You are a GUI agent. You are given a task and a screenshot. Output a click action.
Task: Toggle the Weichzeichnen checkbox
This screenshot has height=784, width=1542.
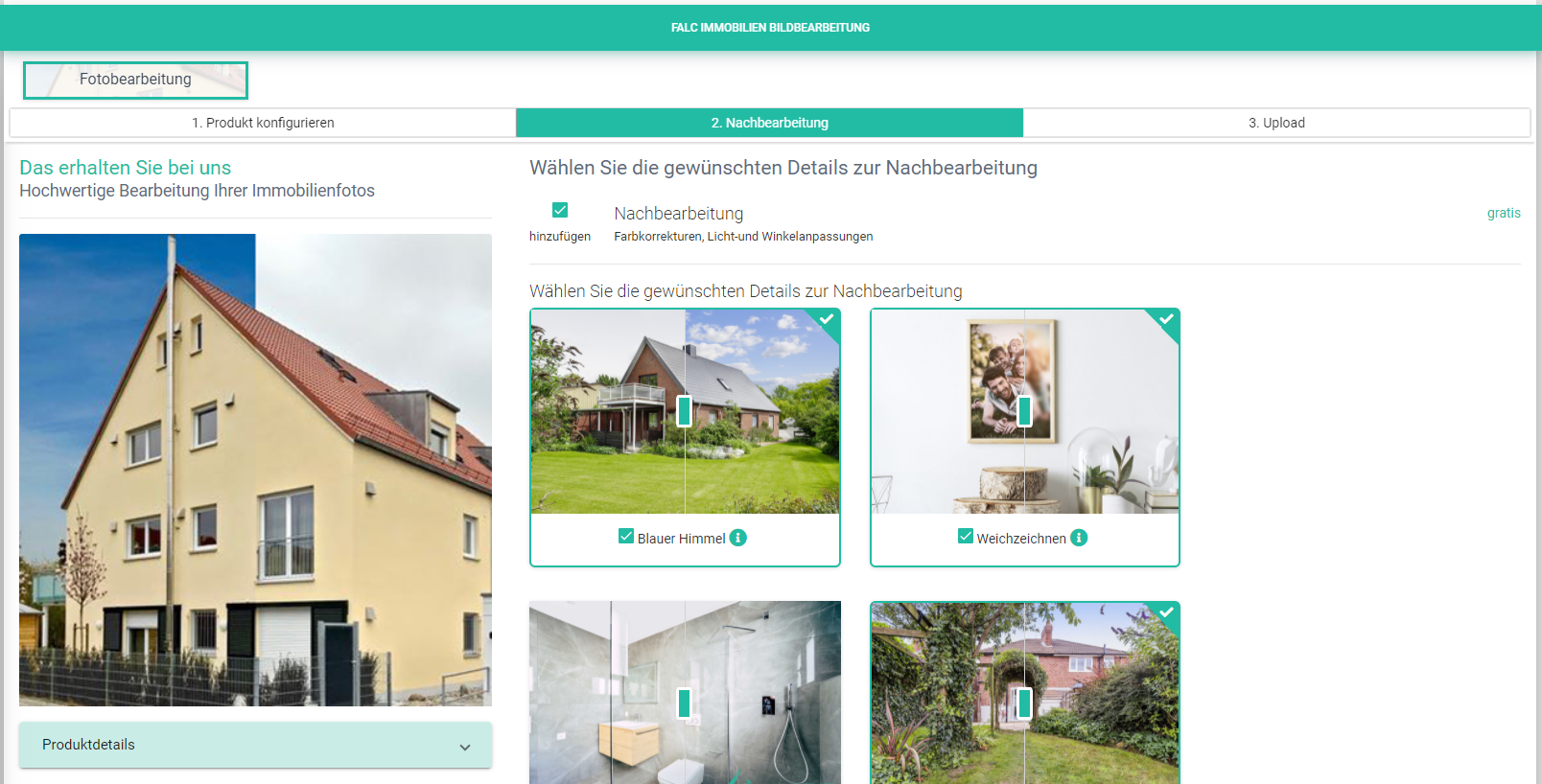coord(966,537)
